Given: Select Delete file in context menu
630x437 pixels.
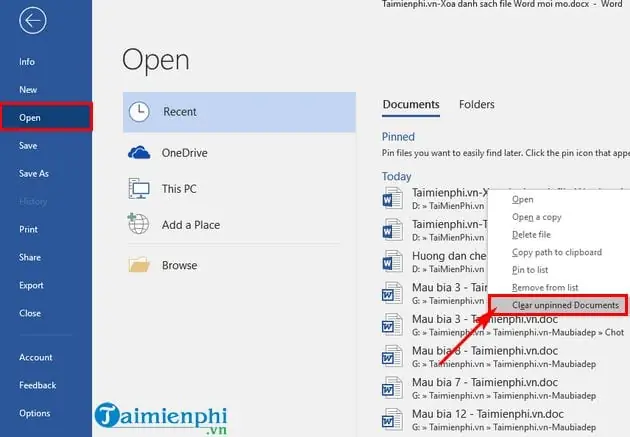Looking at the screenshot, I should tap(531, 235).
